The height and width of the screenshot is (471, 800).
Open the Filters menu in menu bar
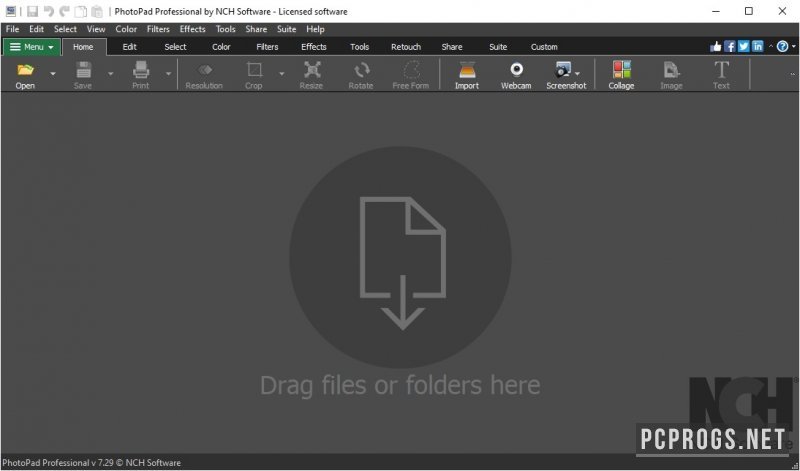click(158, 29)
